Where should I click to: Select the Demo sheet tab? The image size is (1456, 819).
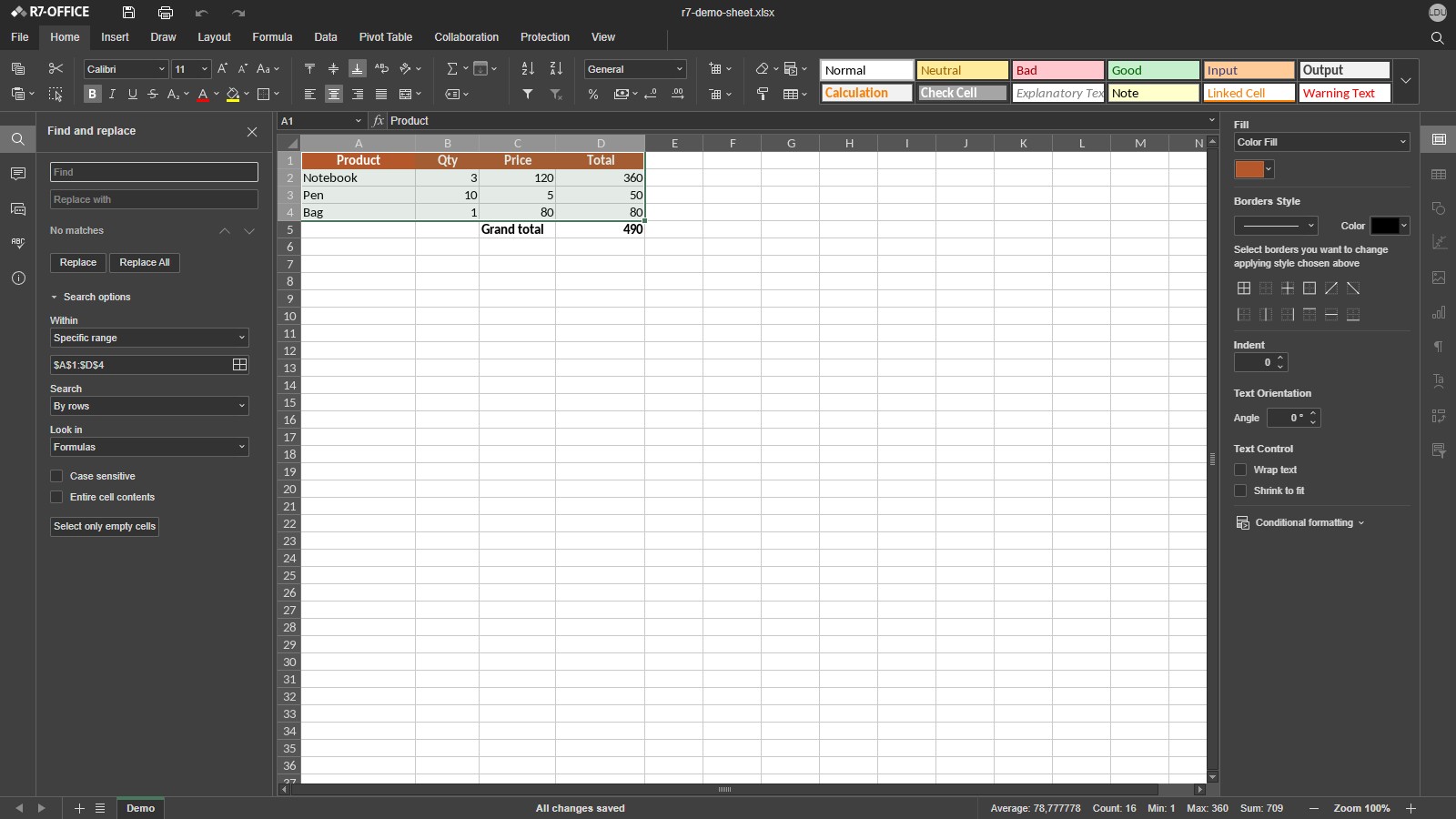click(x=140, y=808)
